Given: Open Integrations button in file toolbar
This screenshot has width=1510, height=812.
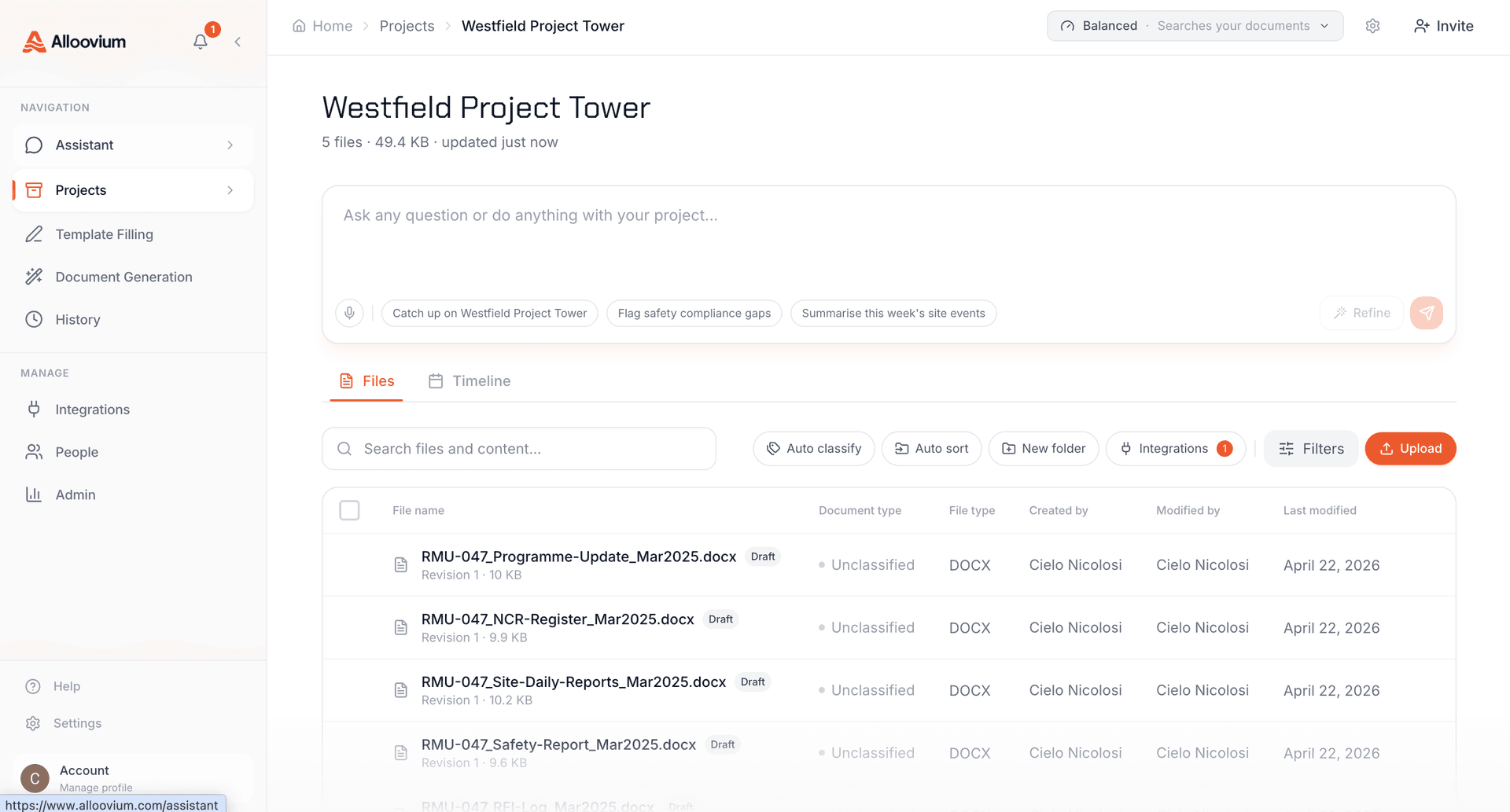Looking at the screenshot, I should point(1176,449).
